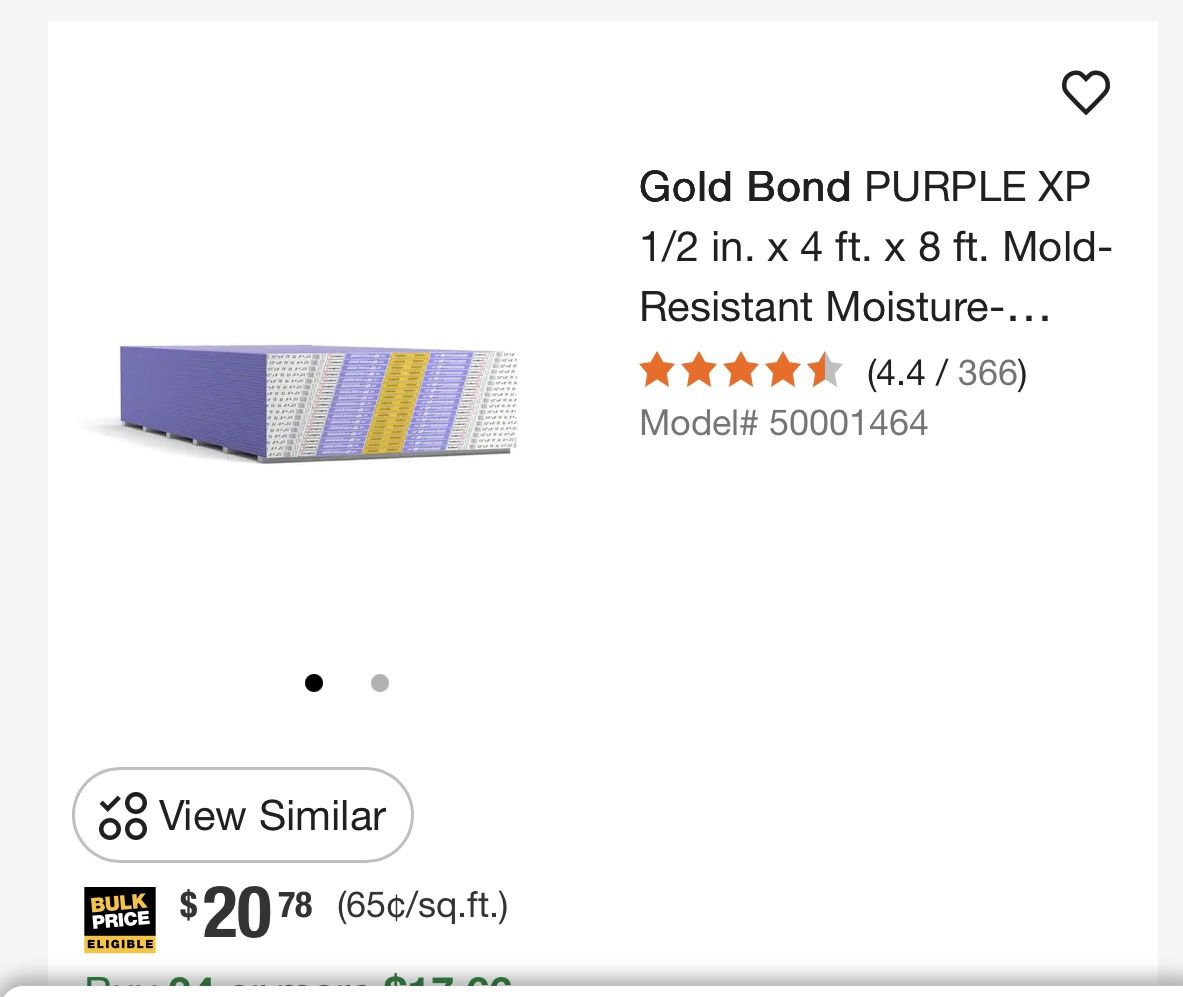Viewport: 1183px width, 997px height.
Task: Click the 65¢/sq.ft. unit price
Action: click(x=422, y=906)
